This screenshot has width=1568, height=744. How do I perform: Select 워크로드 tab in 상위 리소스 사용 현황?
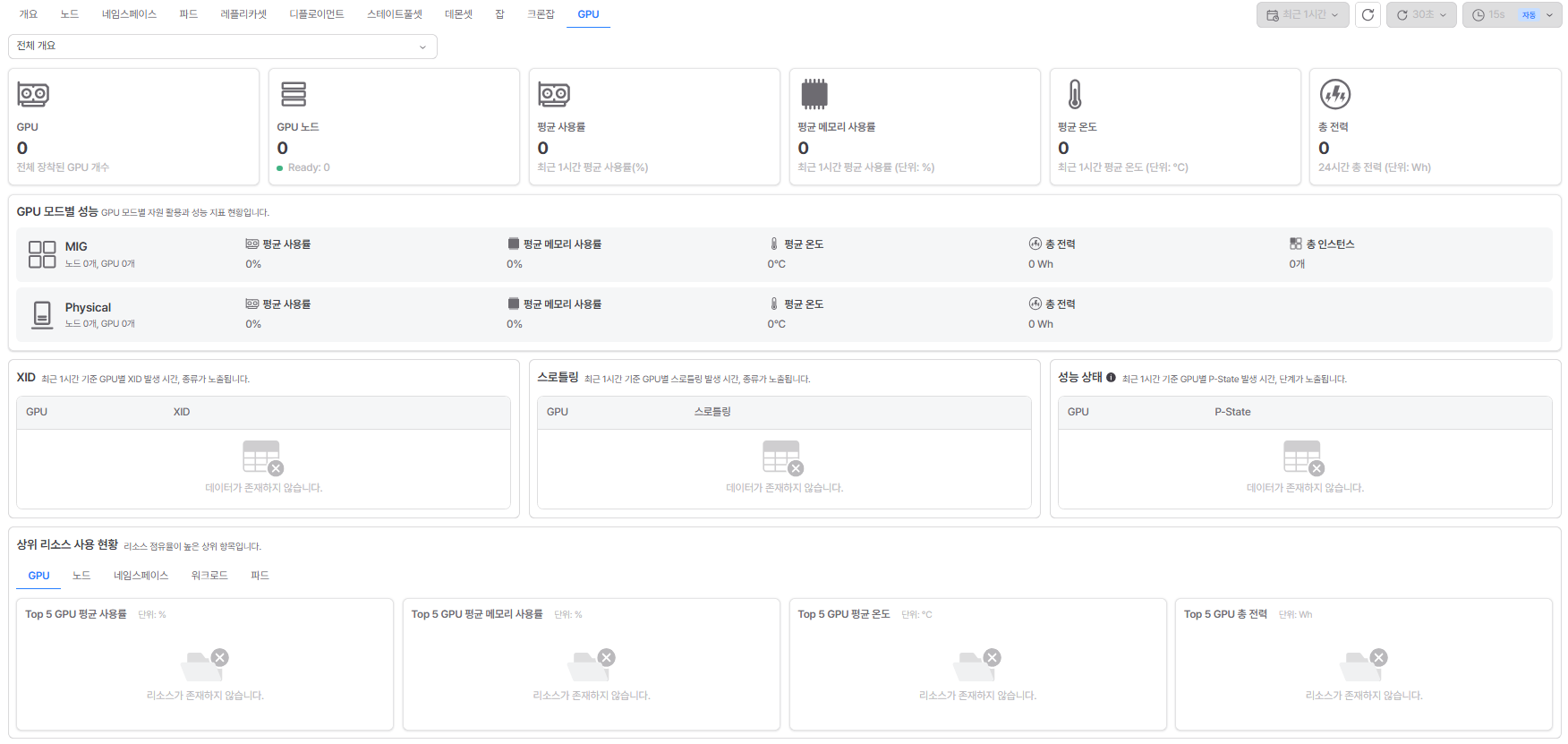pos(209,576)
